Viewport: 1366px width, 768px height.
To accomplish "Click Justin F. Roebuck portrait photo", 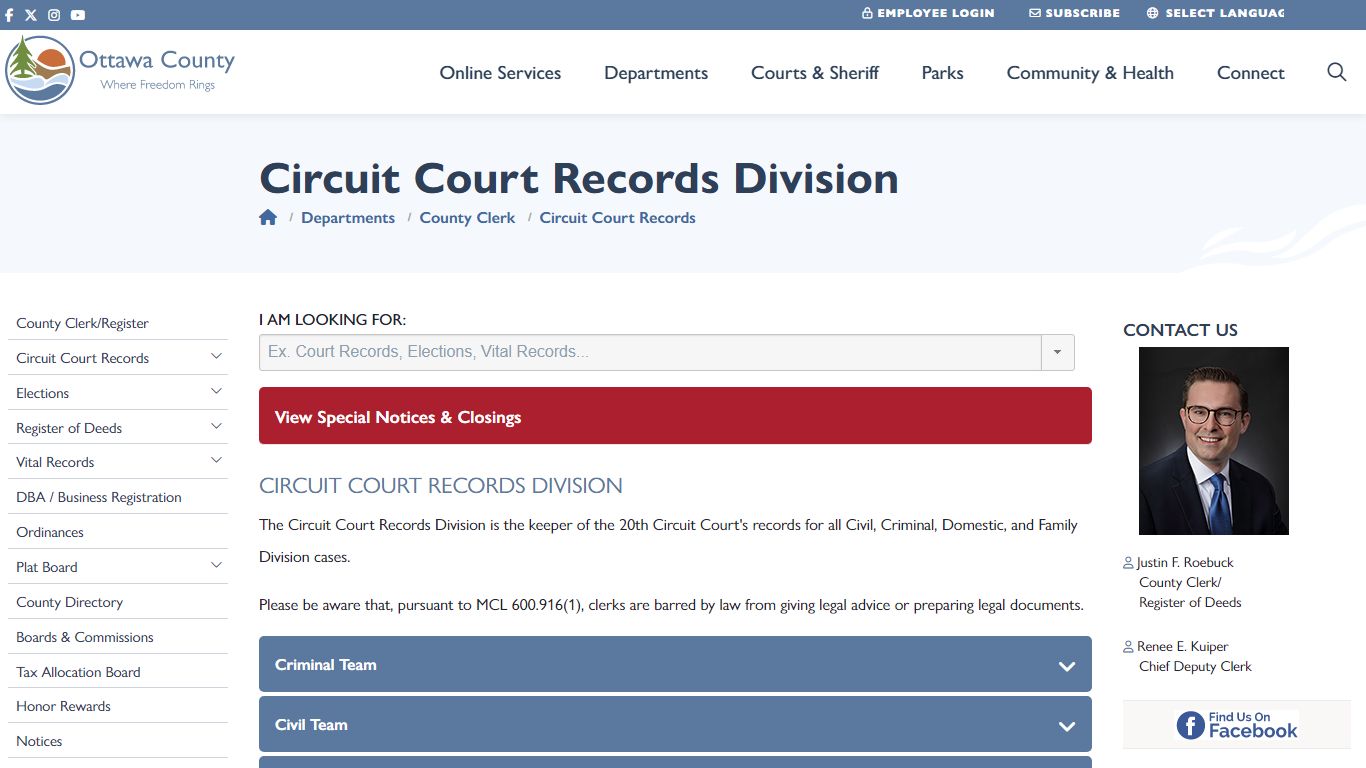I will click(1213, 441).
